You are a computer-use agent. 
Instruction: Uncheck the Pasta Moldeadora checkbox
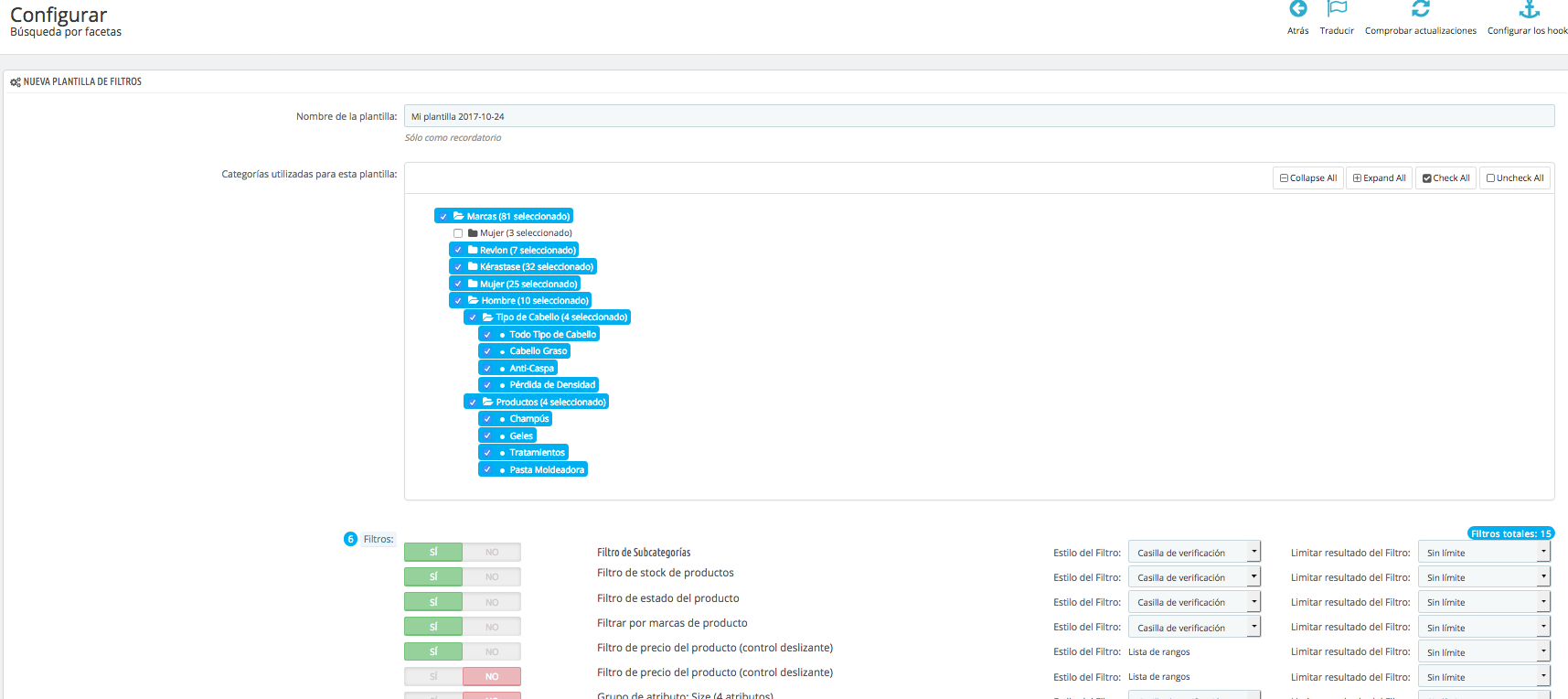(x=487, y=470)
